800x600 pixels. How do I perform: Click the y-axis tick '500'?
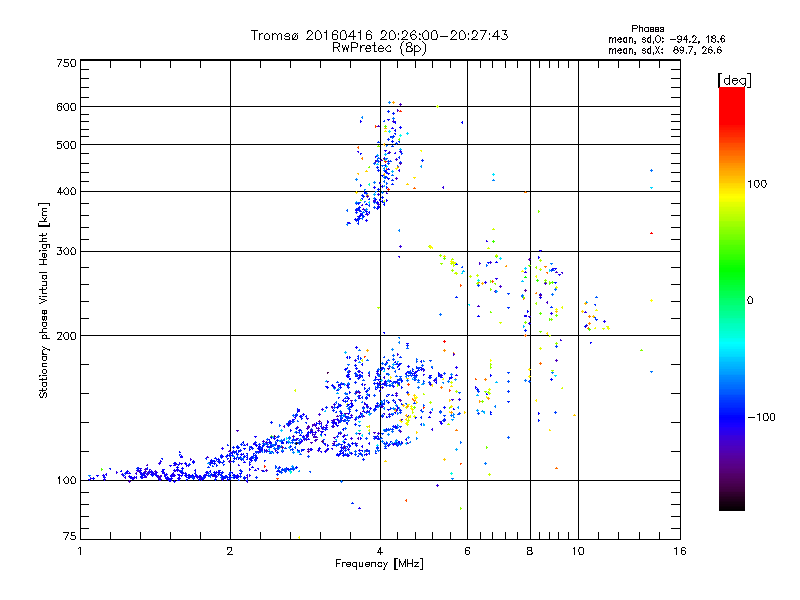tap(67, 145)
